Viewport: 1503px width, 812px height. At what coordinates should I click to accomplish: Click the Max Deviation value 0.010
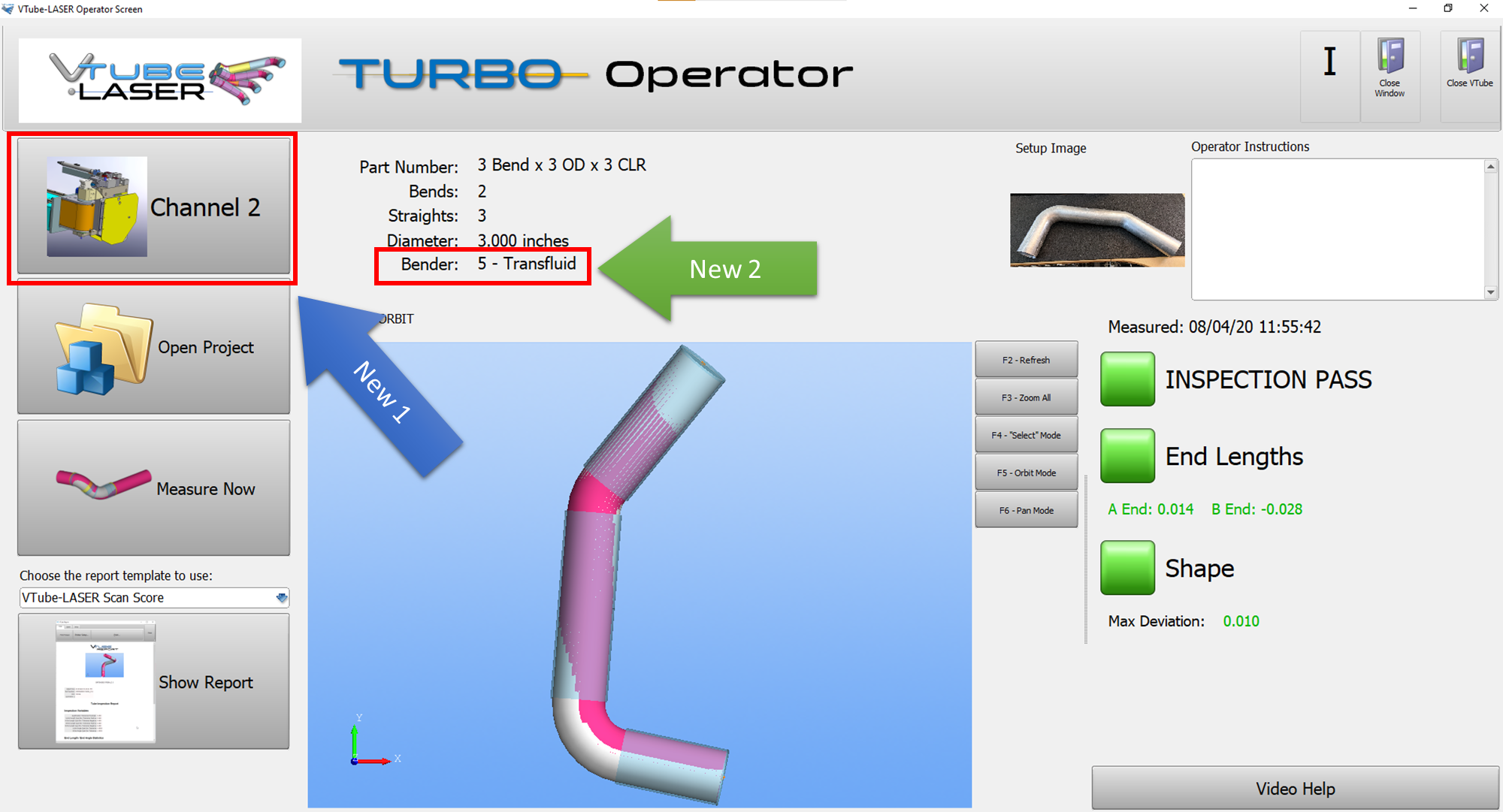point(1241,621)
